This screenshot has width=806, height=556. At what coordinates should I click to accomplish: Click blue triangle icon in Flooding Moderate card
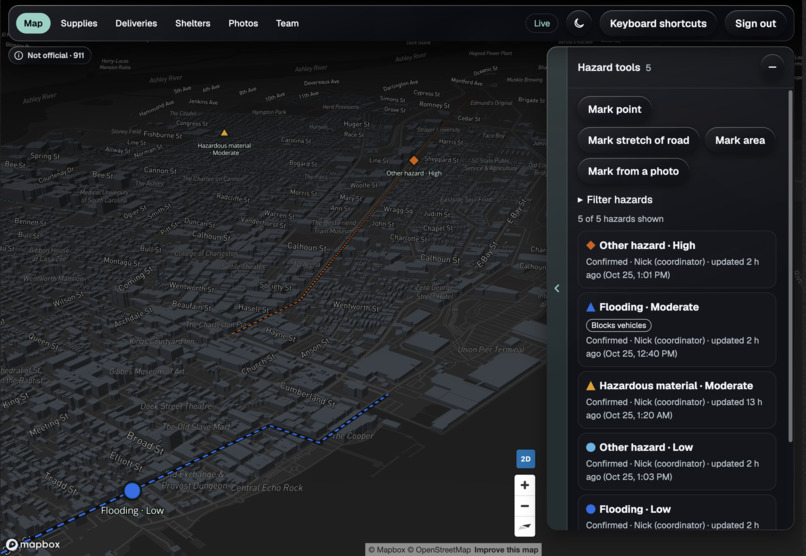pyautogui.click(x=591, y=307)
